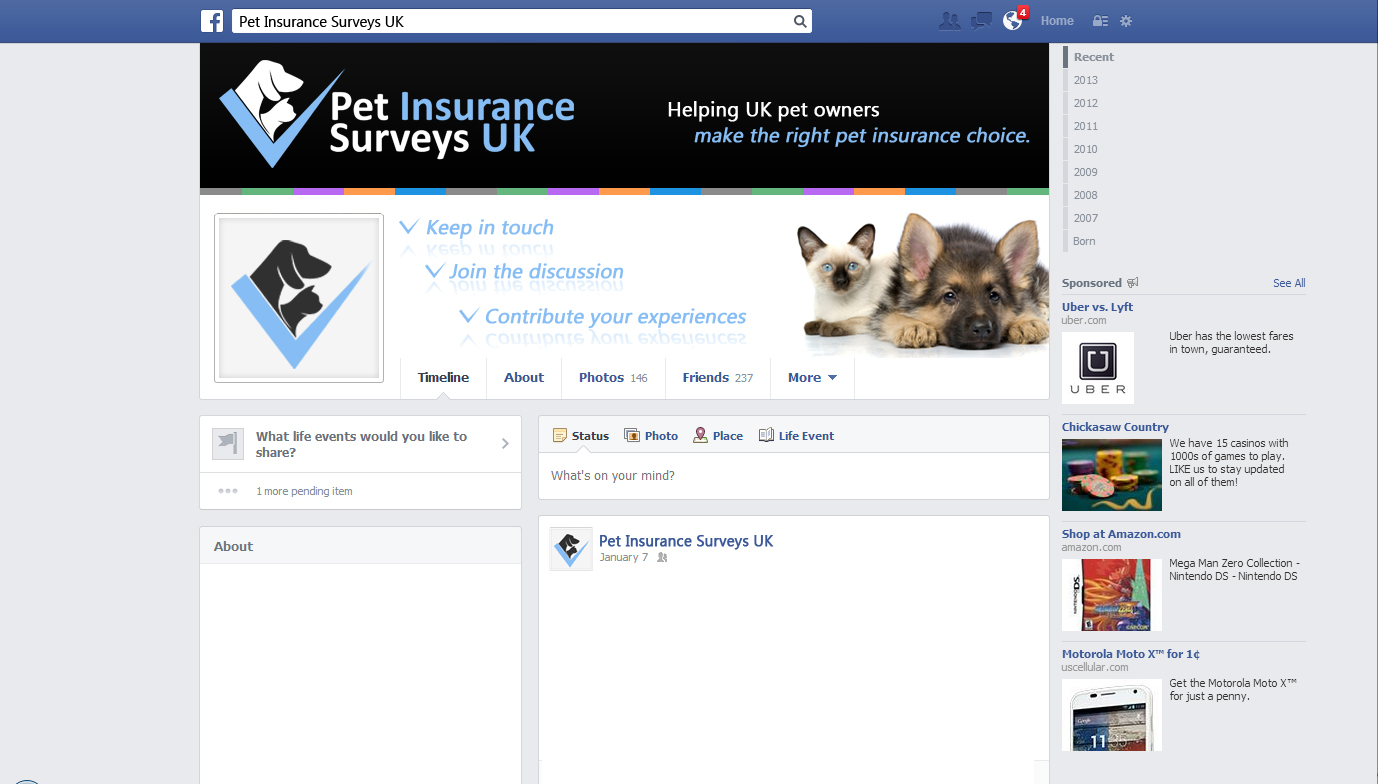The height and width of the screenshot is (784, 1378).
Task: Click the post author avatar thumbnail
Action: (571, 549)
